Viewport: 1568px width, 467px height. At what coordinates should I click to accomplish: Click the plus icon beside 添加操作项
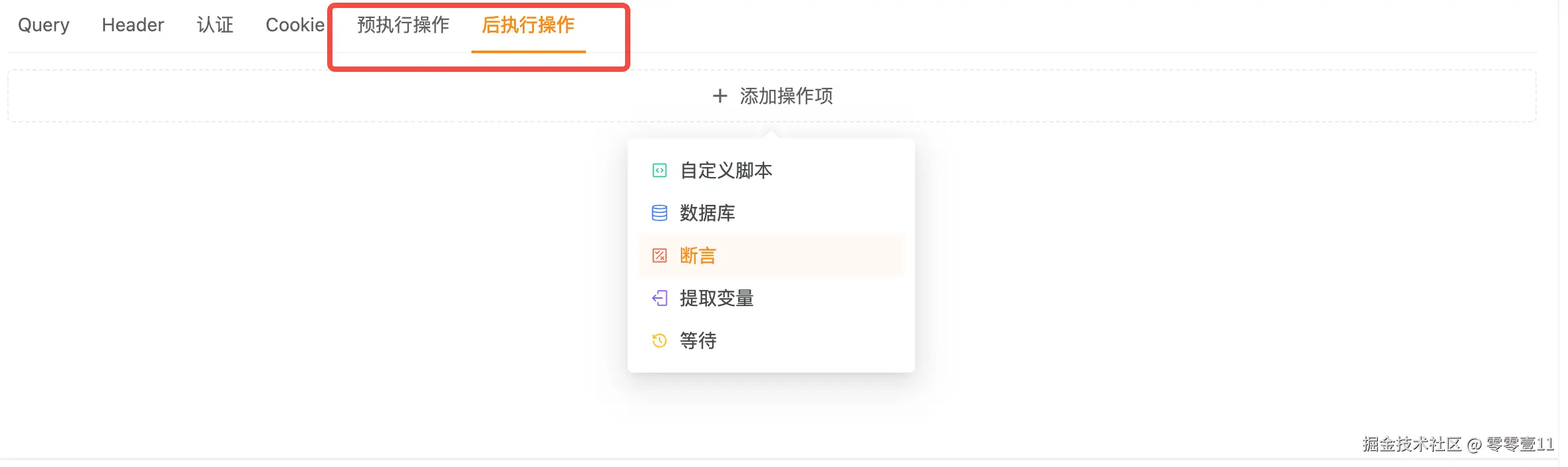pyautogui.click(x=719, y=96)
